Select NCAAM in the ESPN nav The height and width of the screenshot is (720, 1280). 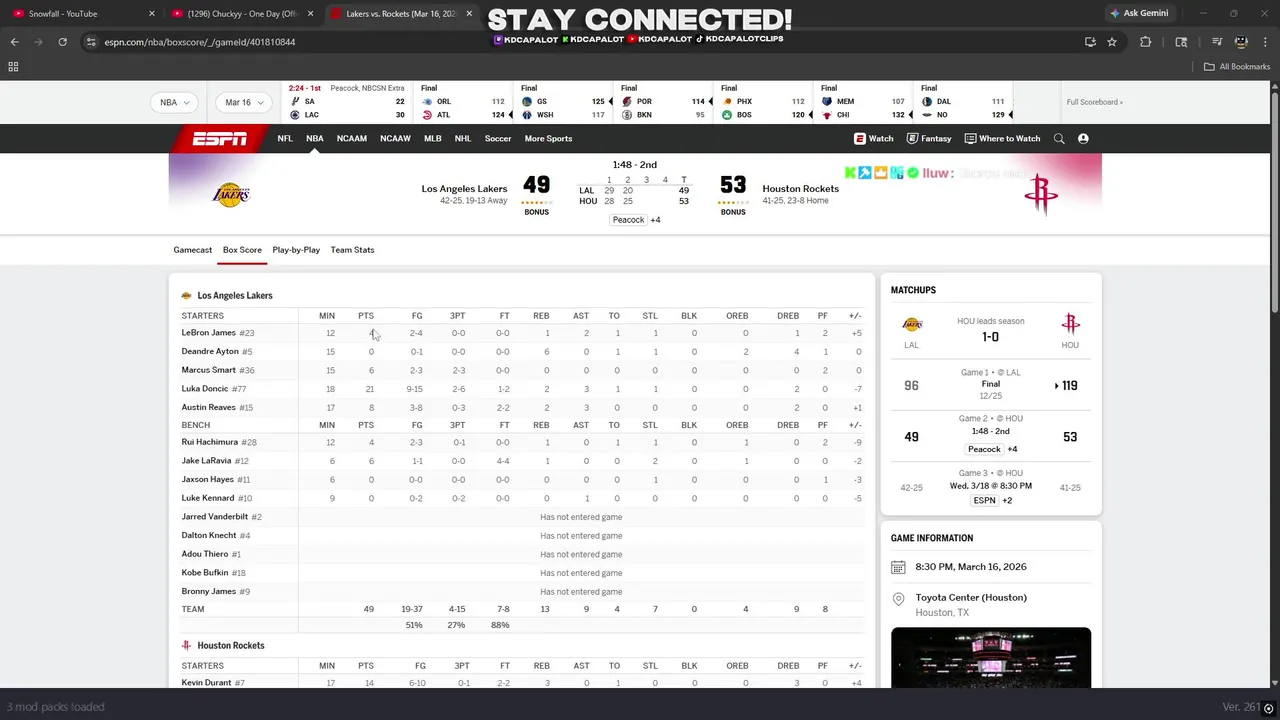point(352,139)
